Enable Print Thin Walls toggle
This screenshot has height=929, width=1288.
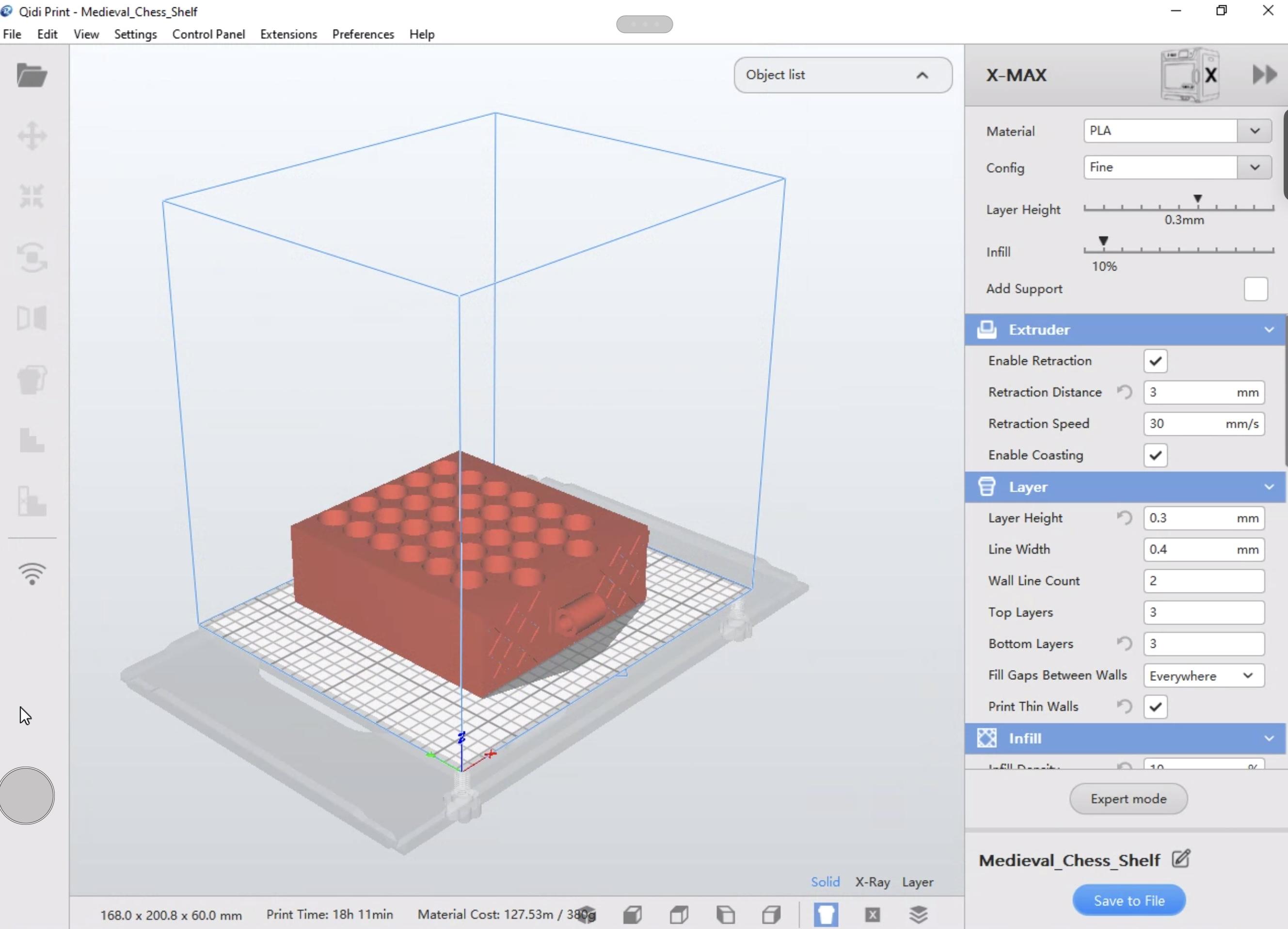[1154, 707]
